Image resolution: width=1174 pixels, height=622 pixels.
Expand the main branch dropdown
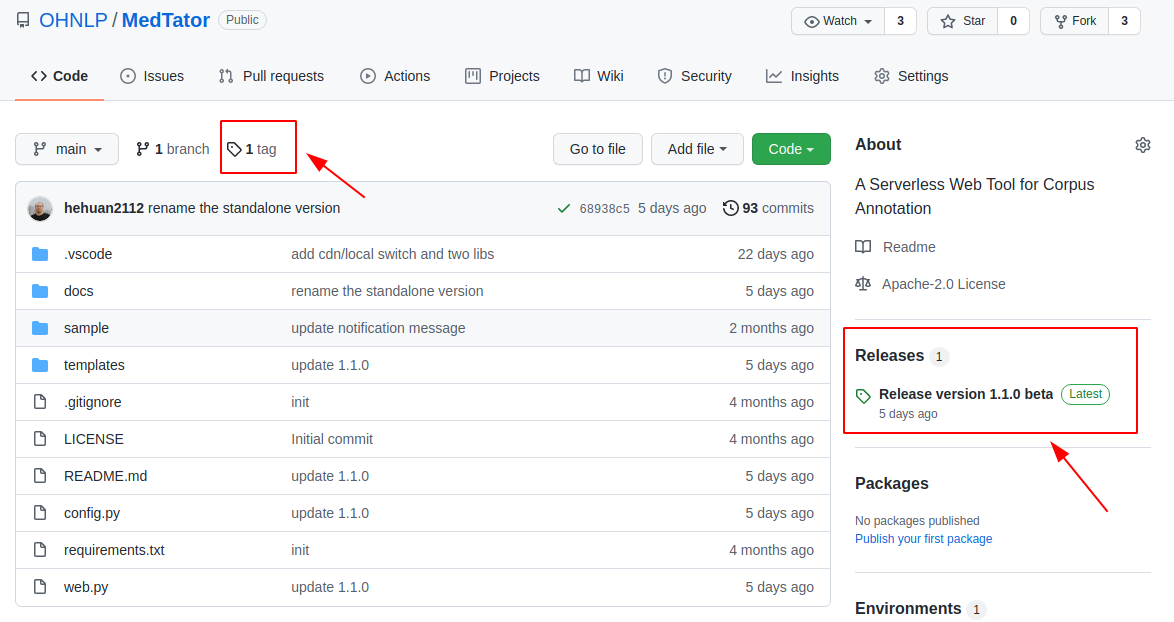(x=67, y=149)
